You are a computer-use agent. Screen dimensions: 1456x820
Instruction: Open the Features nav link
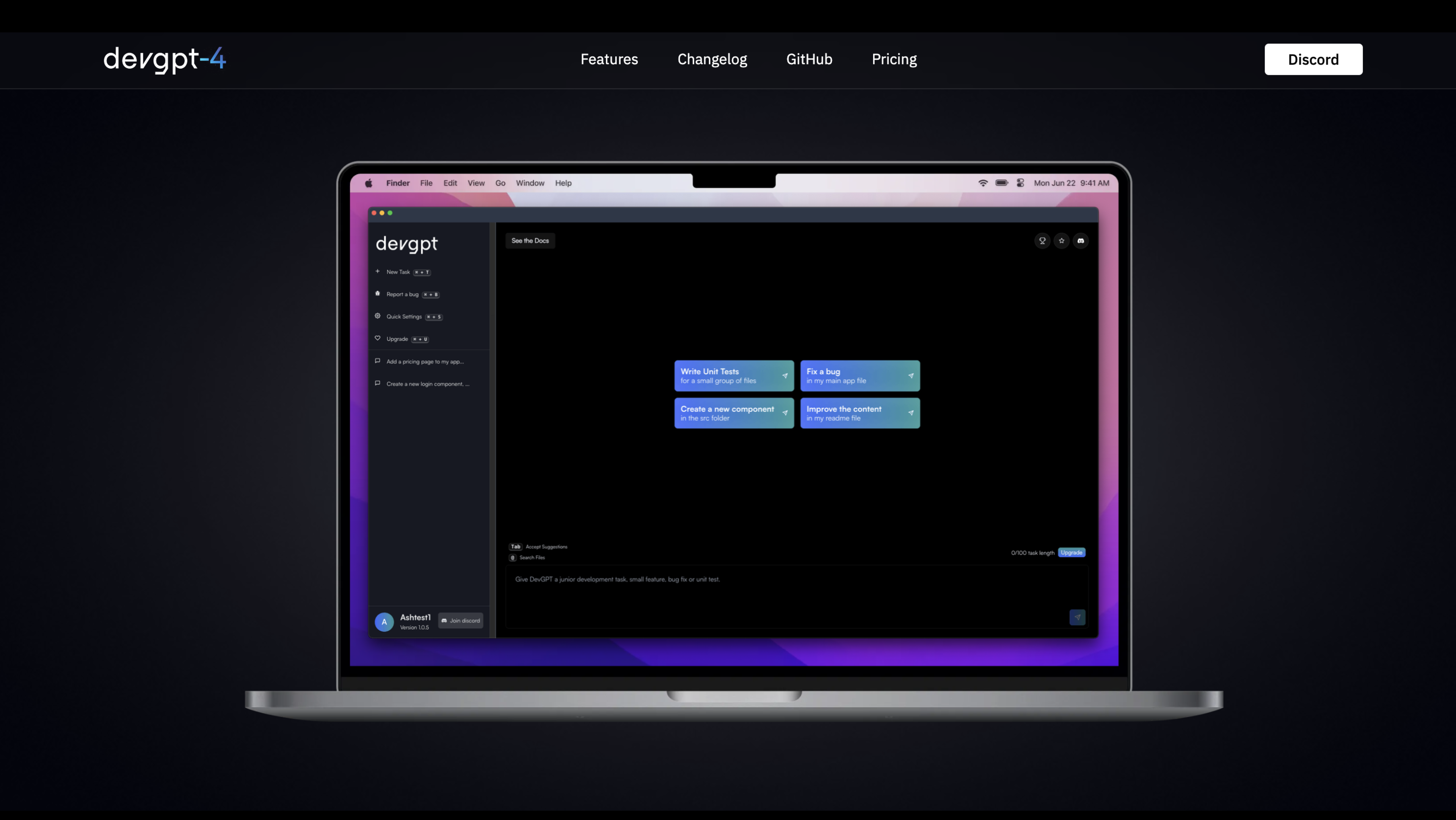[609, 60]
